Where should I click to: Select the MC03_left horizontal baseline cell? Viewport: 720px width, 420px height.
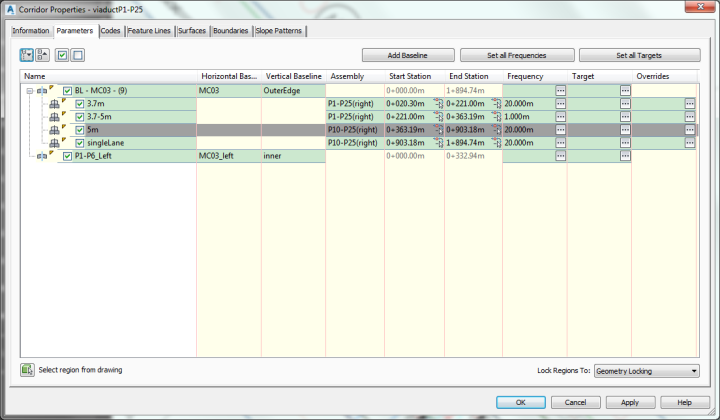pos(229,156)
